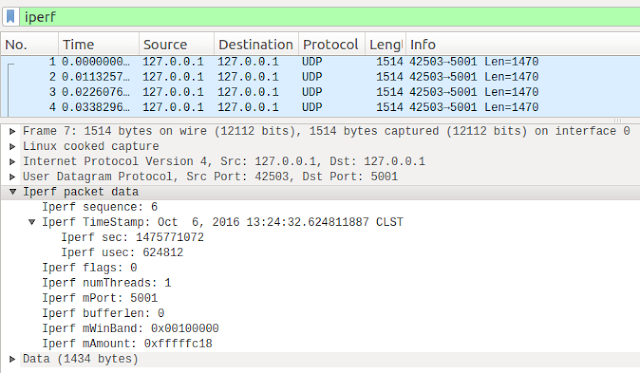Click Source 127.0.0.1 cell of packet 1

click(x=173, y=62)
